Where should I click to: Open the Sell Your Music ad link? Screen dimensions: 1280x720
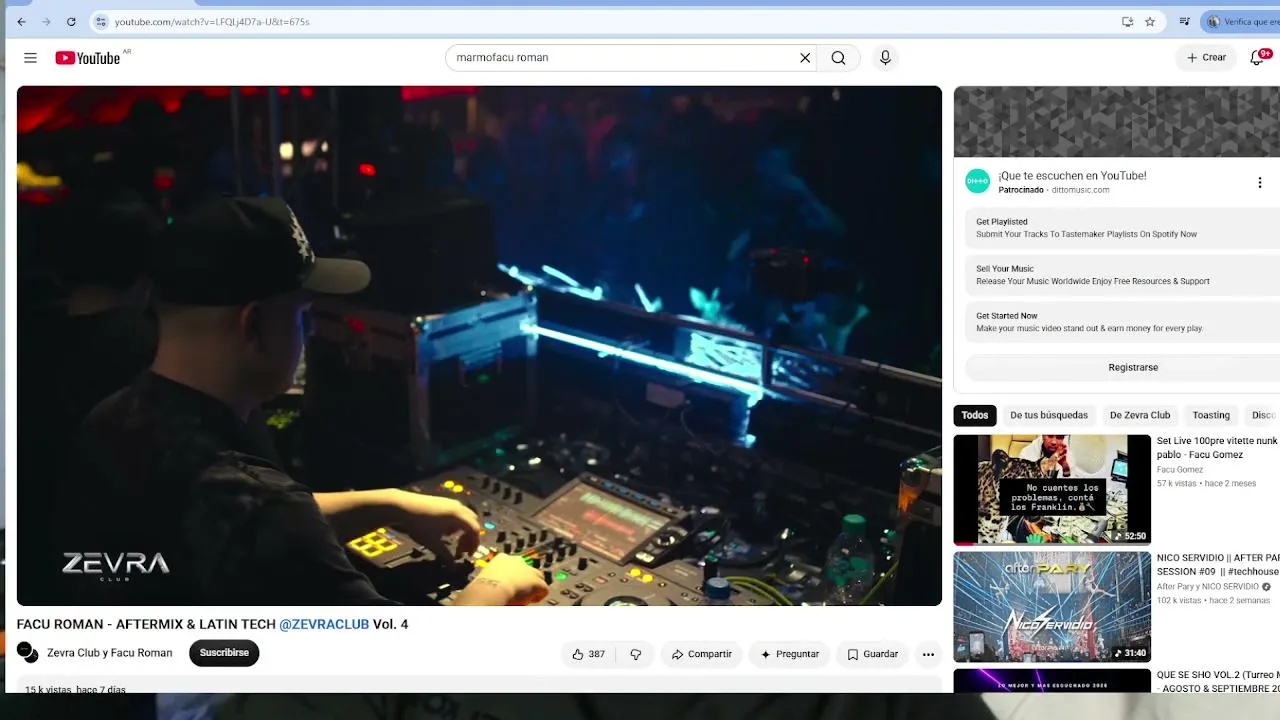[x=1123, y=275]
